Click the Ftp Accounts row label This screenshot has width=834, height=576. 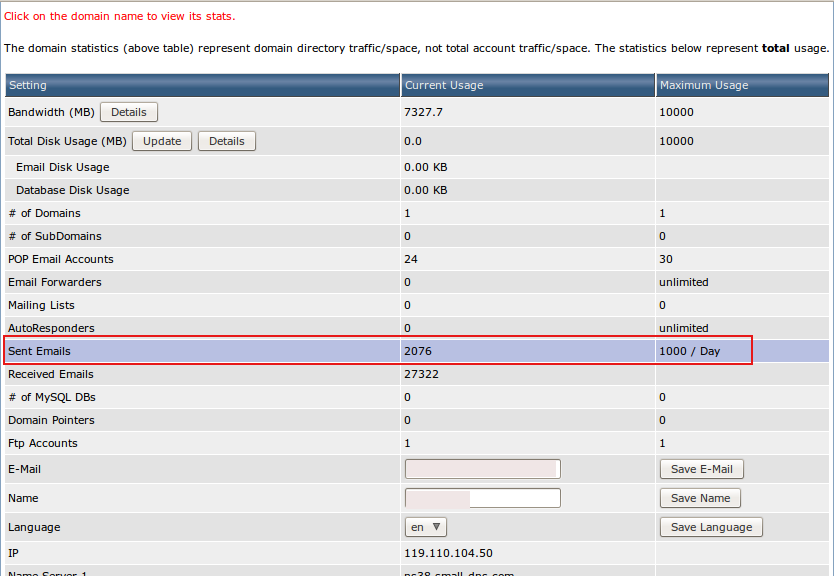43,443
